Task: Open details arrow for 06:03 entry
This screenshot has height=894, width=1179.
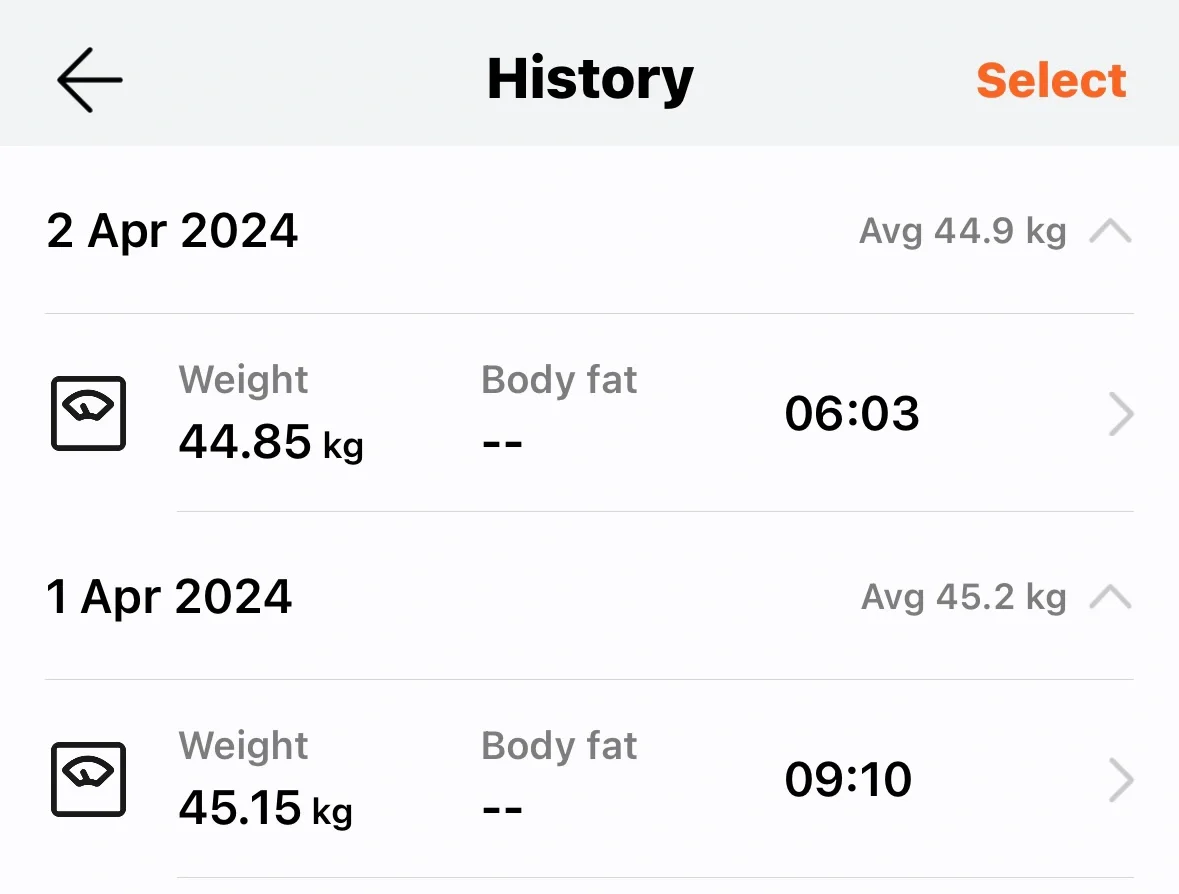Action: [1121, 414]
